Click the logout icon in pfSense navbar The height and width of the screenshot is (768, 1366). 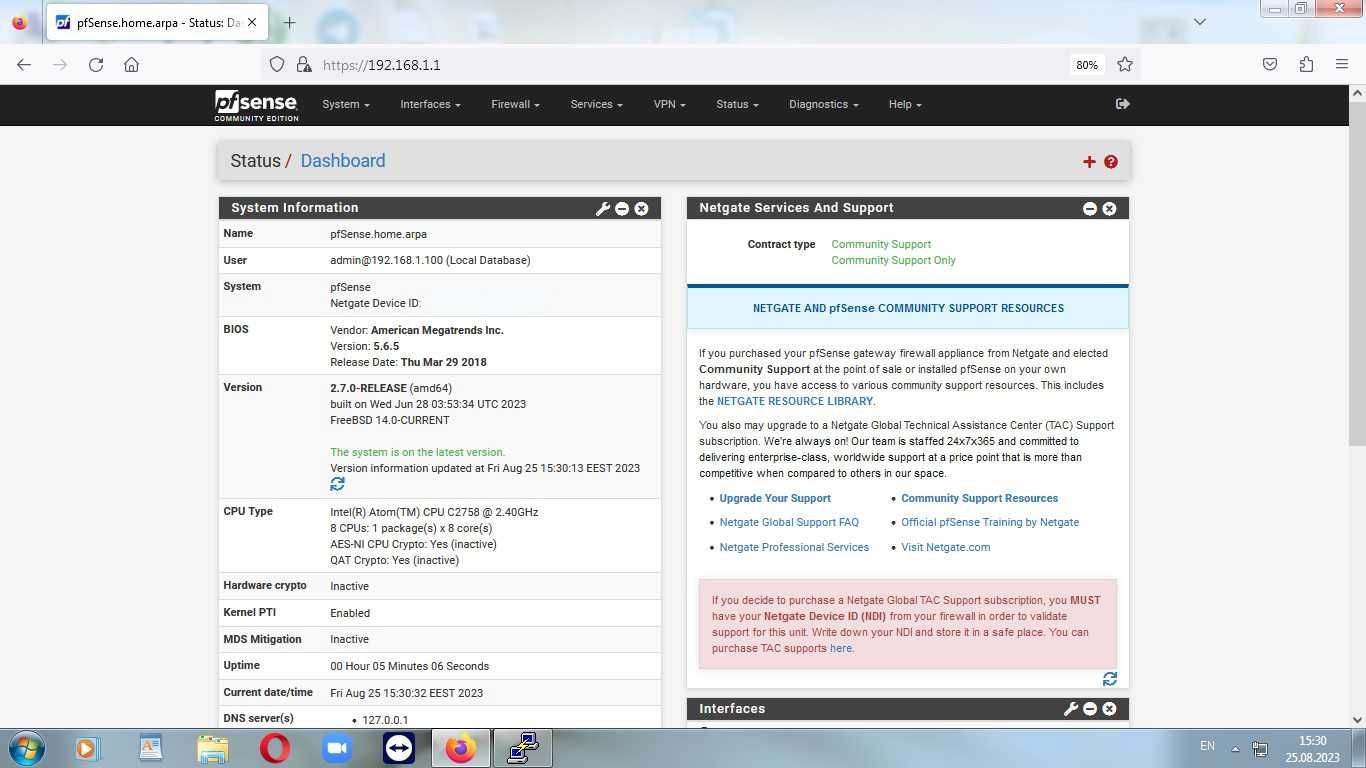pyautogui.click(x=1122, y=104)
